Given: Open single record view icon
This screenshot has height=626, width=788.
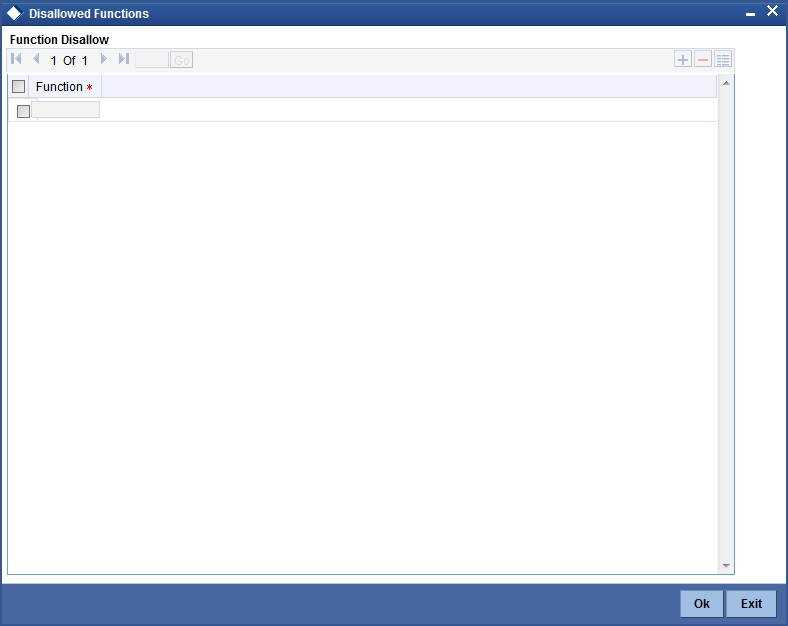Looking at the screenshot, I should (723, 60).
